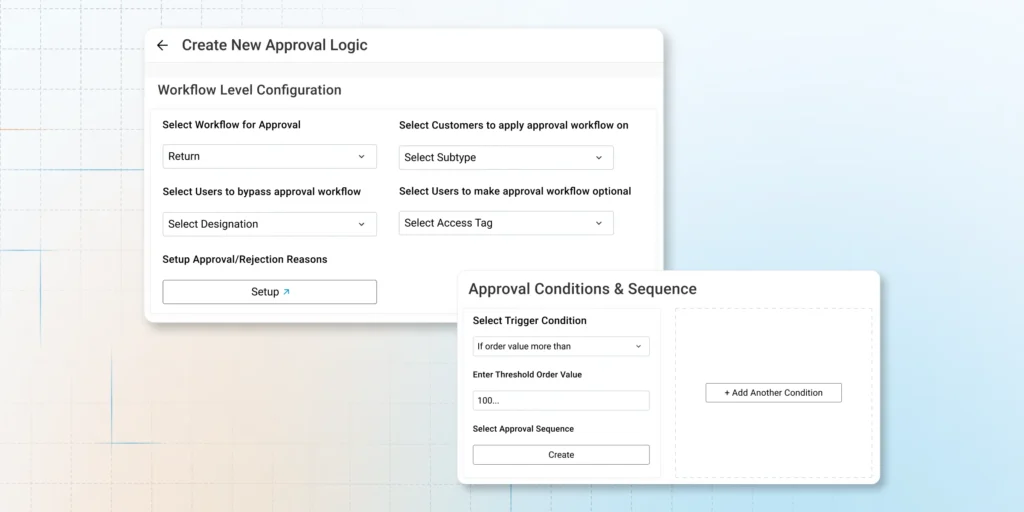The width and height of the screenshot is (1024, 512).
Task: Click 'Select Users to make approval workflow optional' label
Action: click(515, 191)
